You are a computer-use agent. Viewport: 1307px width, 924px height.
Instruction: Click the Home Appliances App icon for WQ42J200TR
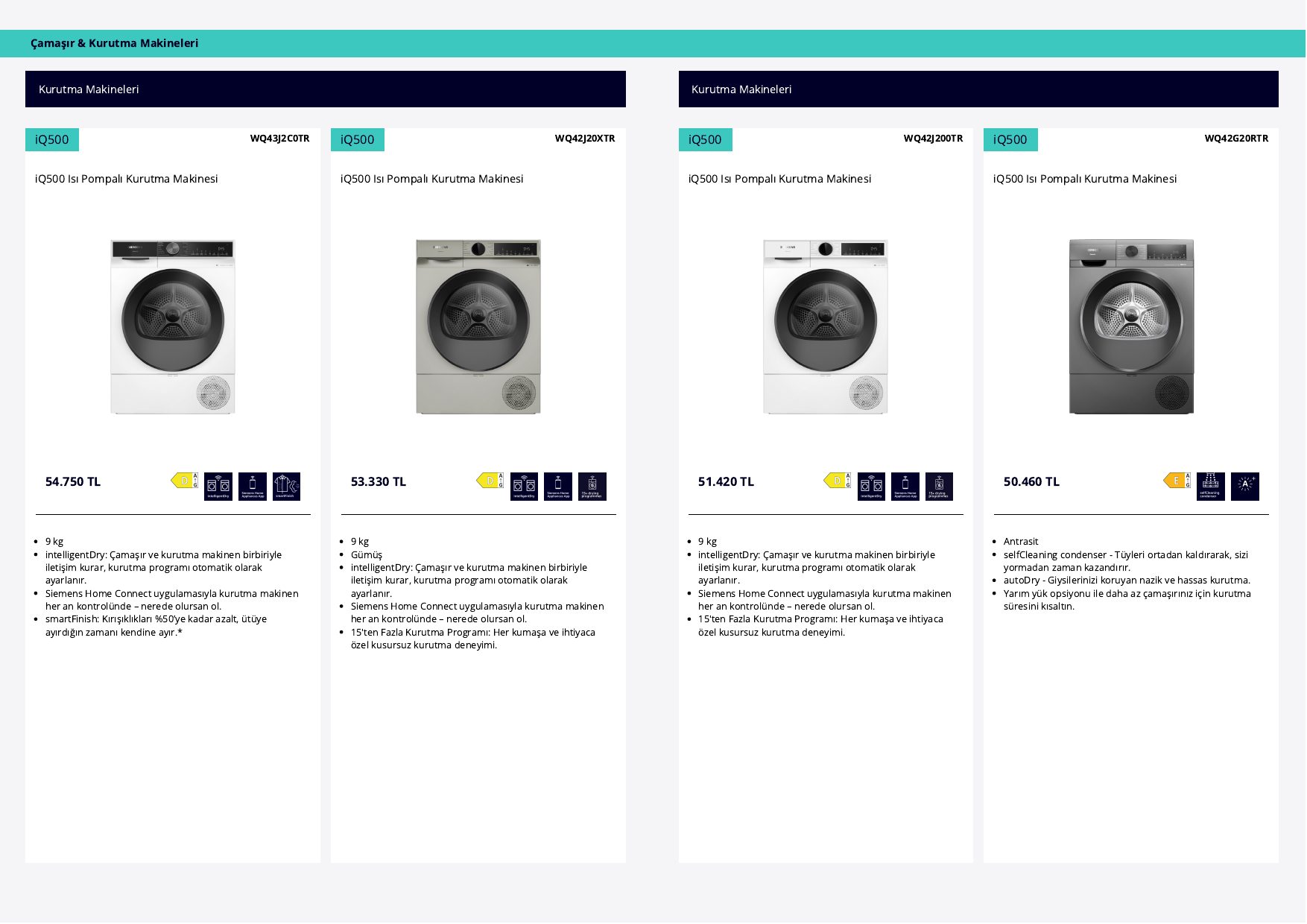point(905,487)
